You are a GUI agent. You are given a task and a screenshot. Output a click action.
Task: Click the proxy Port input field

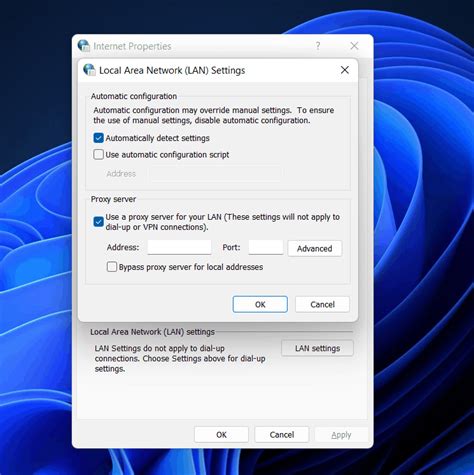coord(266,247)
